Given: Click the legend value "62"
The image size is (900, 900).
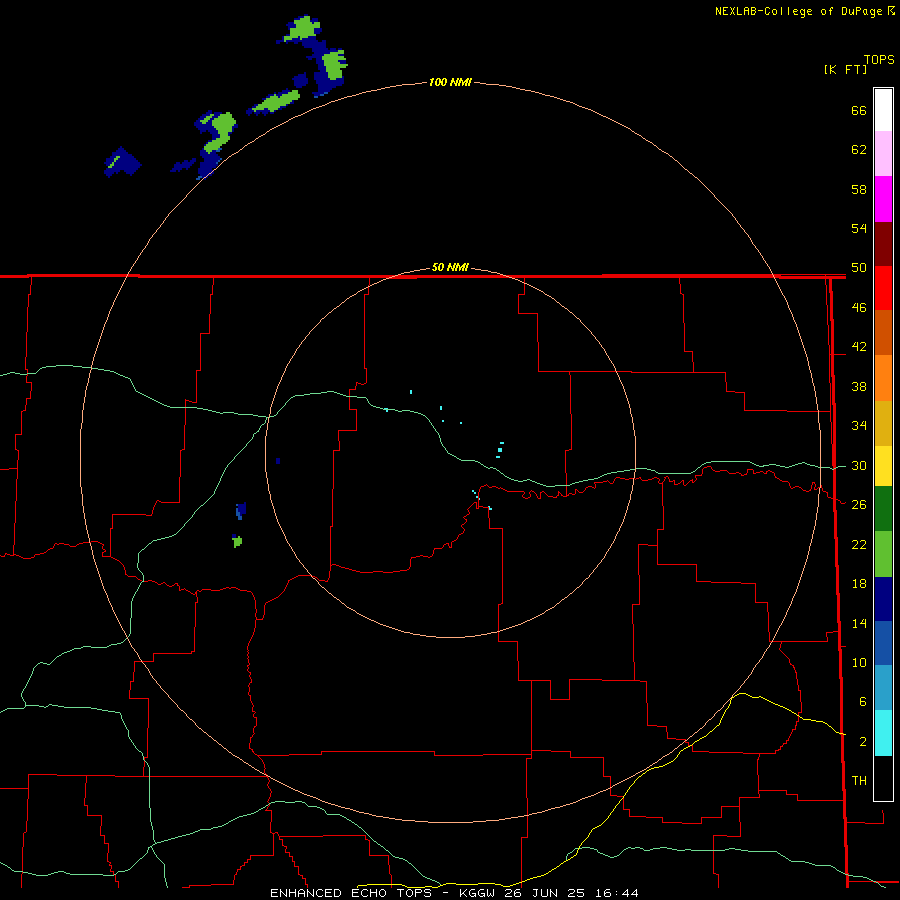Looking at the screenshot, I should (x=859, y=150).
